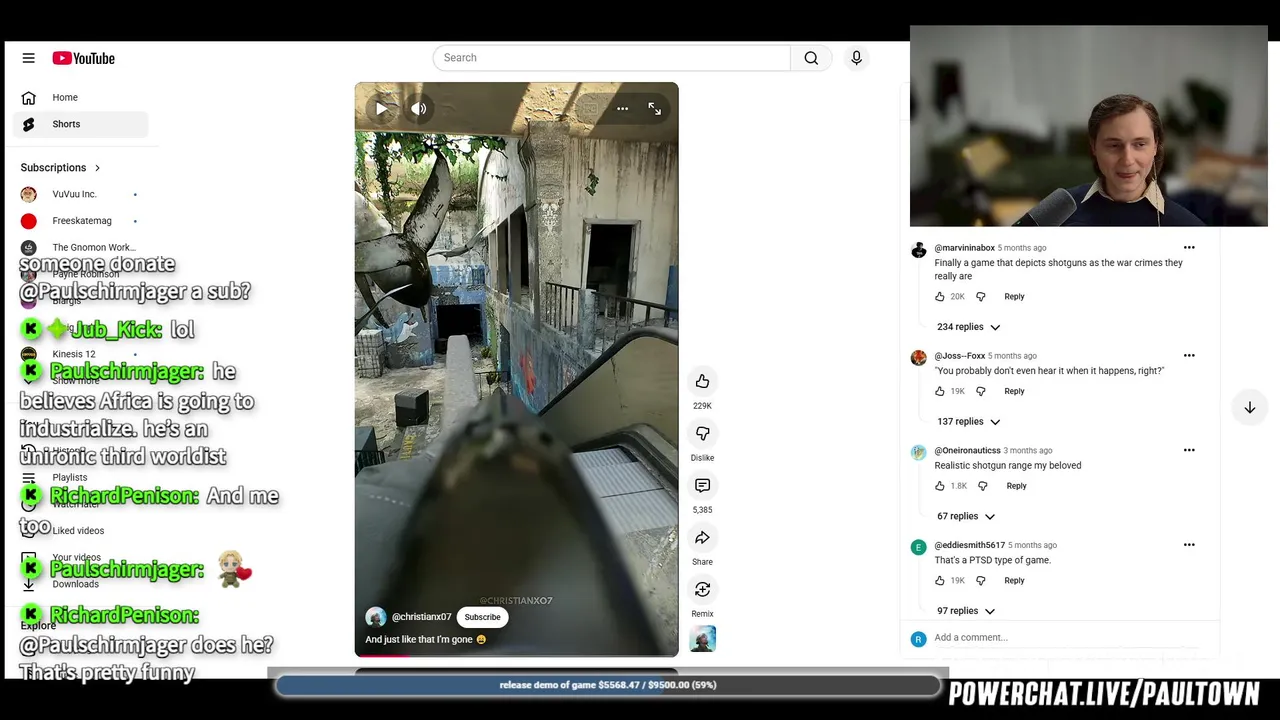
Task: Enter fullscreen for the Short
Action: pos(654,109)
